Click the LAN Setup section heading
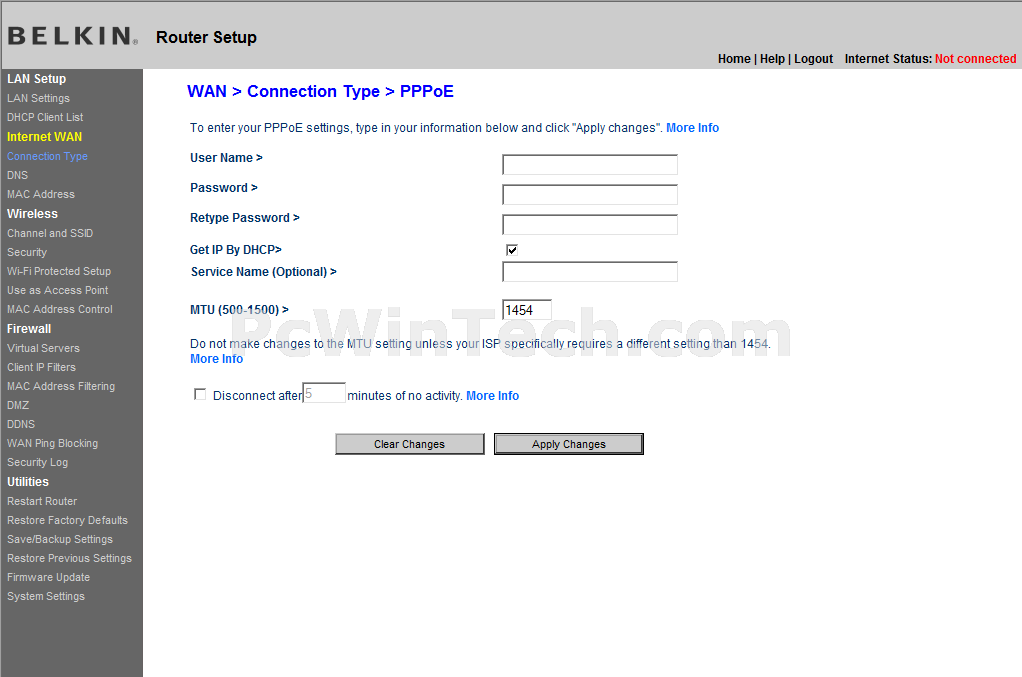Viewport: 1022px width, 677px height. [x=36, y=79]
